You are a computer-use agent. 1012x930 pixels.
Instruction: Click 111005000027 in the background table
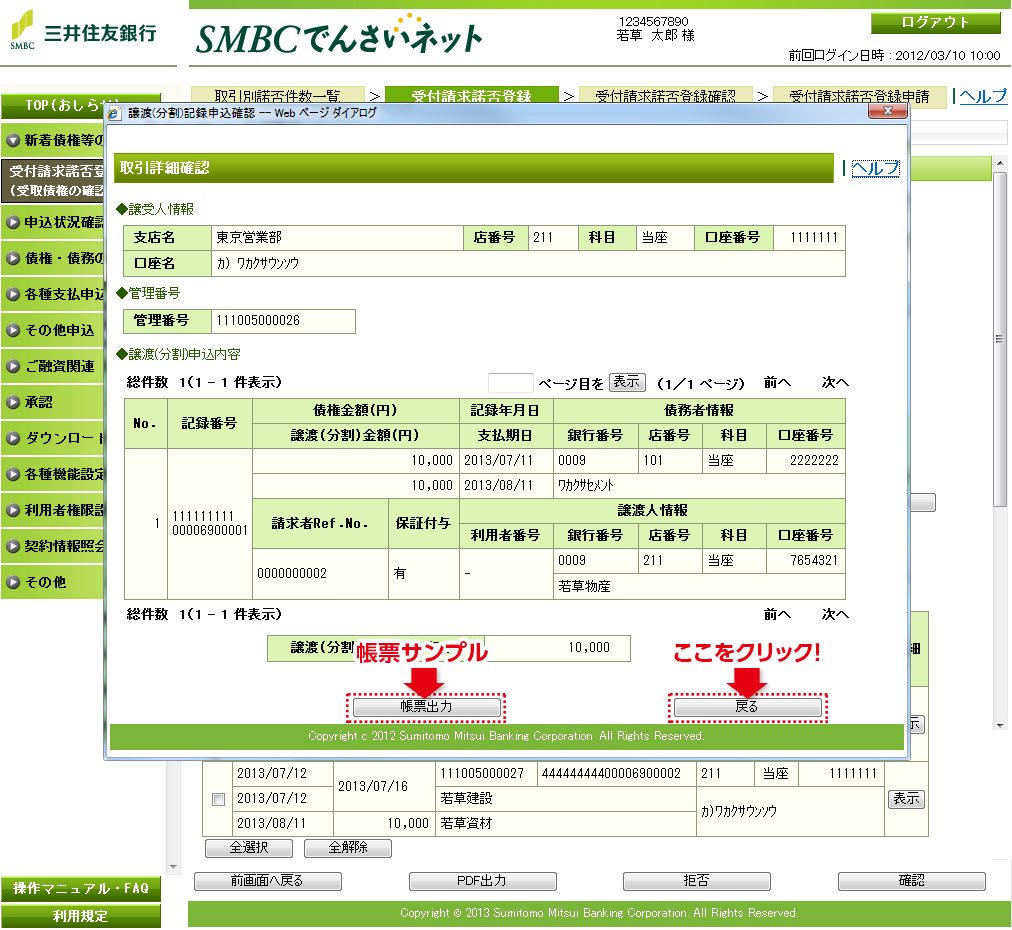(x=482, y=773)
